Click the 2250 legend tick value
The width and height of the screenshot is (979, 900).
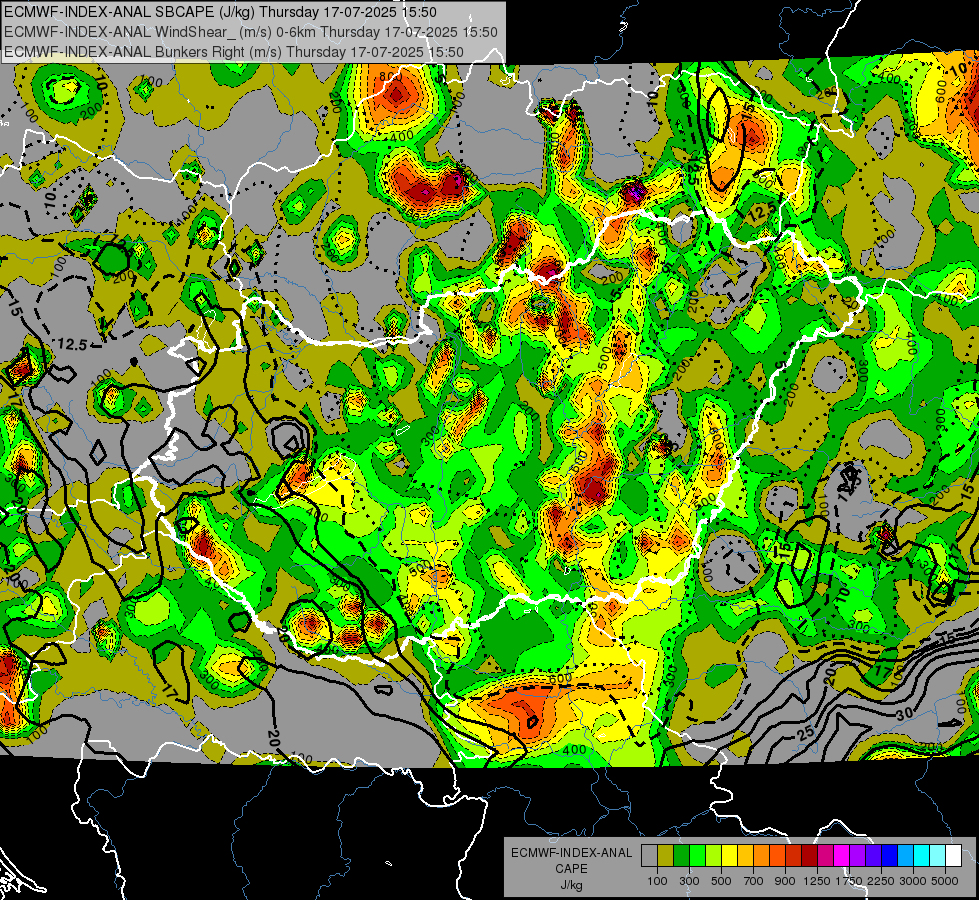pyautogui.click(x=881, y=881)
